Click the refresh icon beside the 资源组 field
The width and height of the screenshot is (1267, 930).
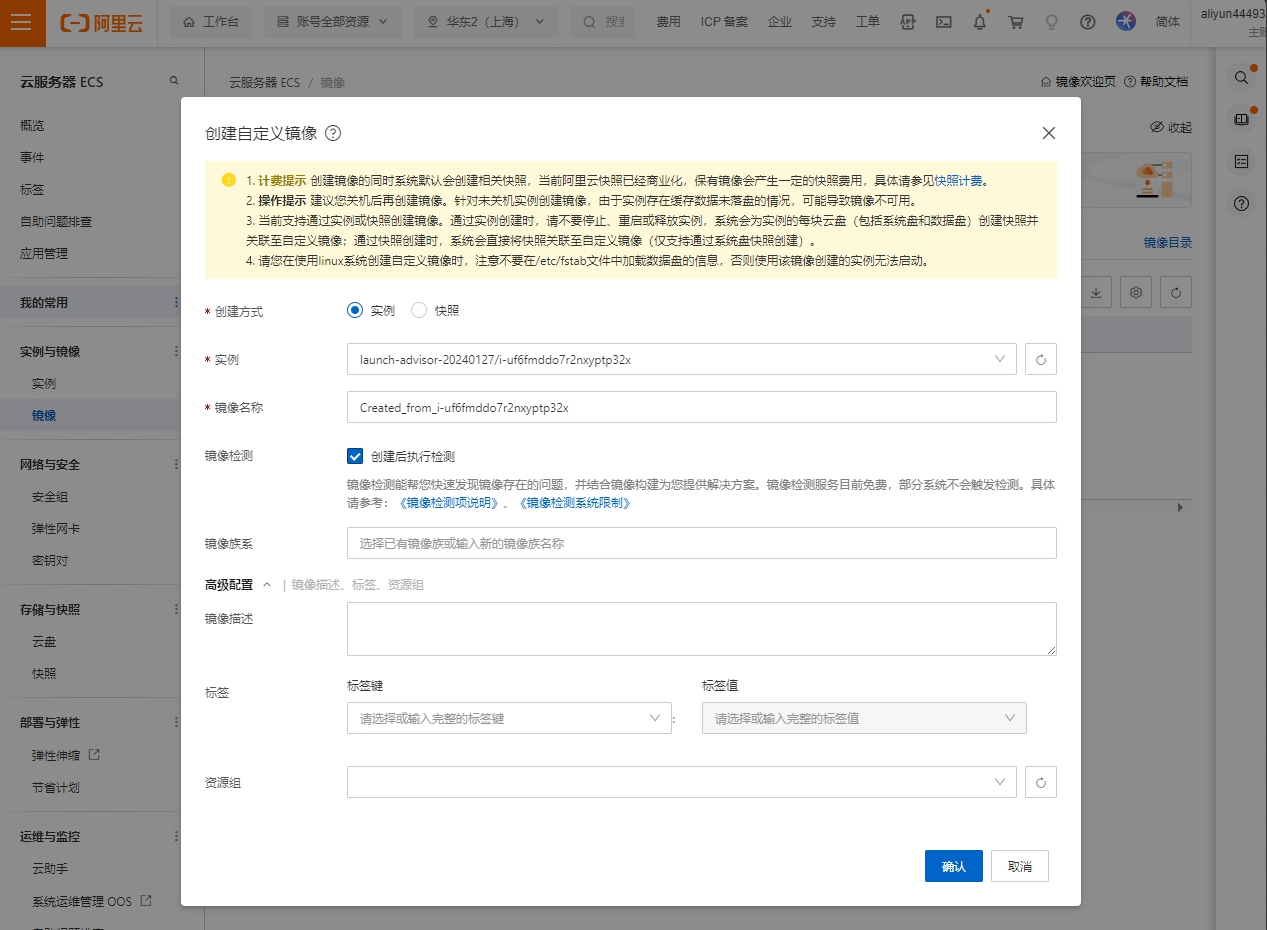click(x=1040, y=782)
